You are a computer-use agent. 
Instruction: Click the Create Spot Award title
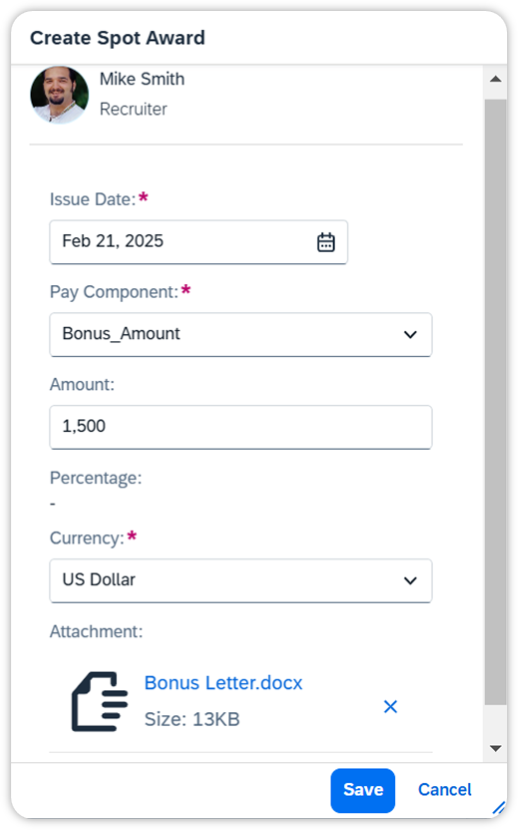click(117, 38)
